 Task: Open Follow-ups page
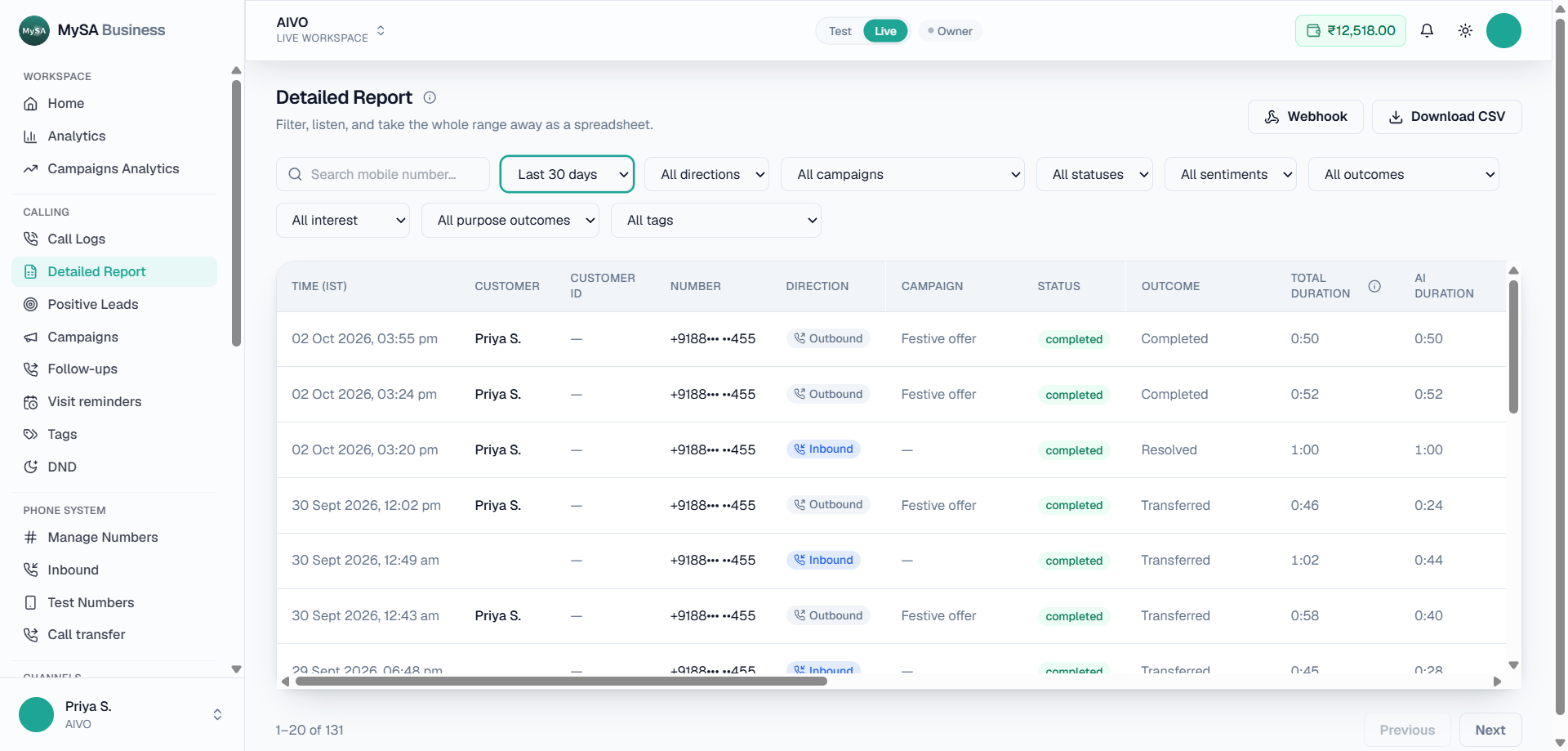114,369
